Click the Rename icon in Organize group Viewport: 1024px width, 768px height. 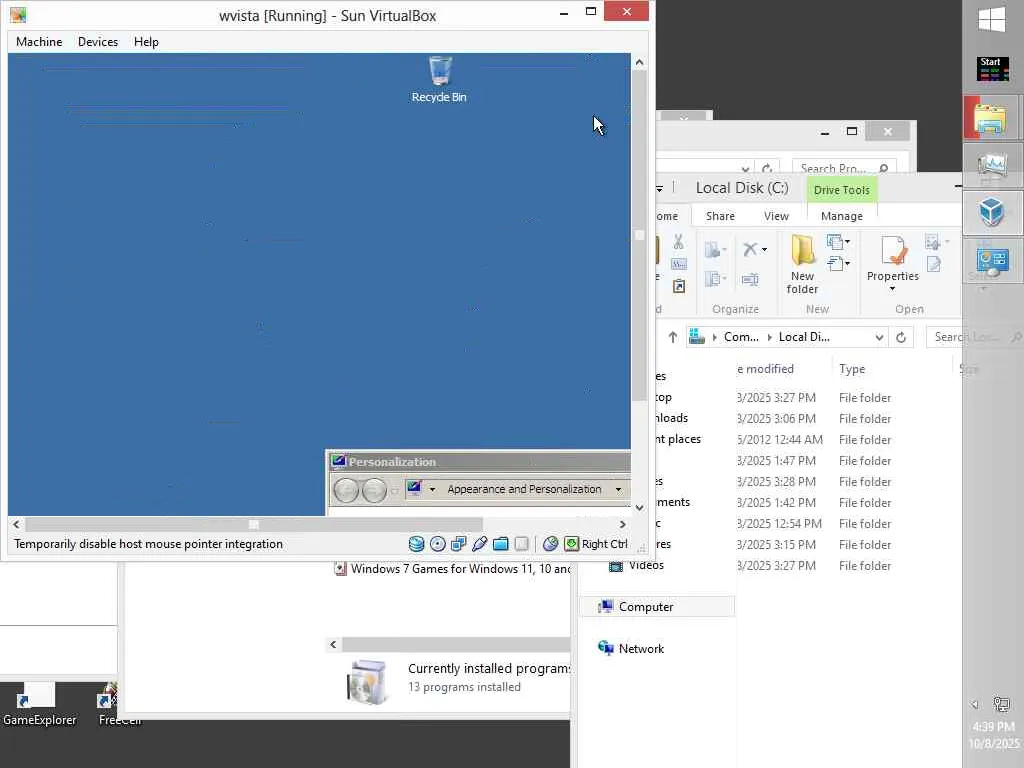click(750, 280)
